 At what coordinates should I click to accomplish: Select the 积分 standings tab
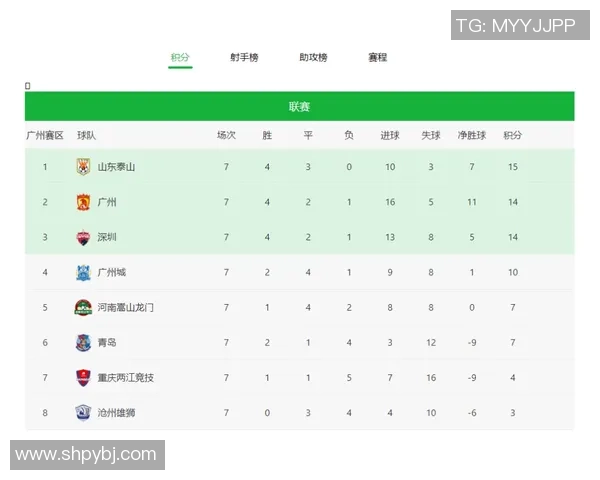click(180, 58)
